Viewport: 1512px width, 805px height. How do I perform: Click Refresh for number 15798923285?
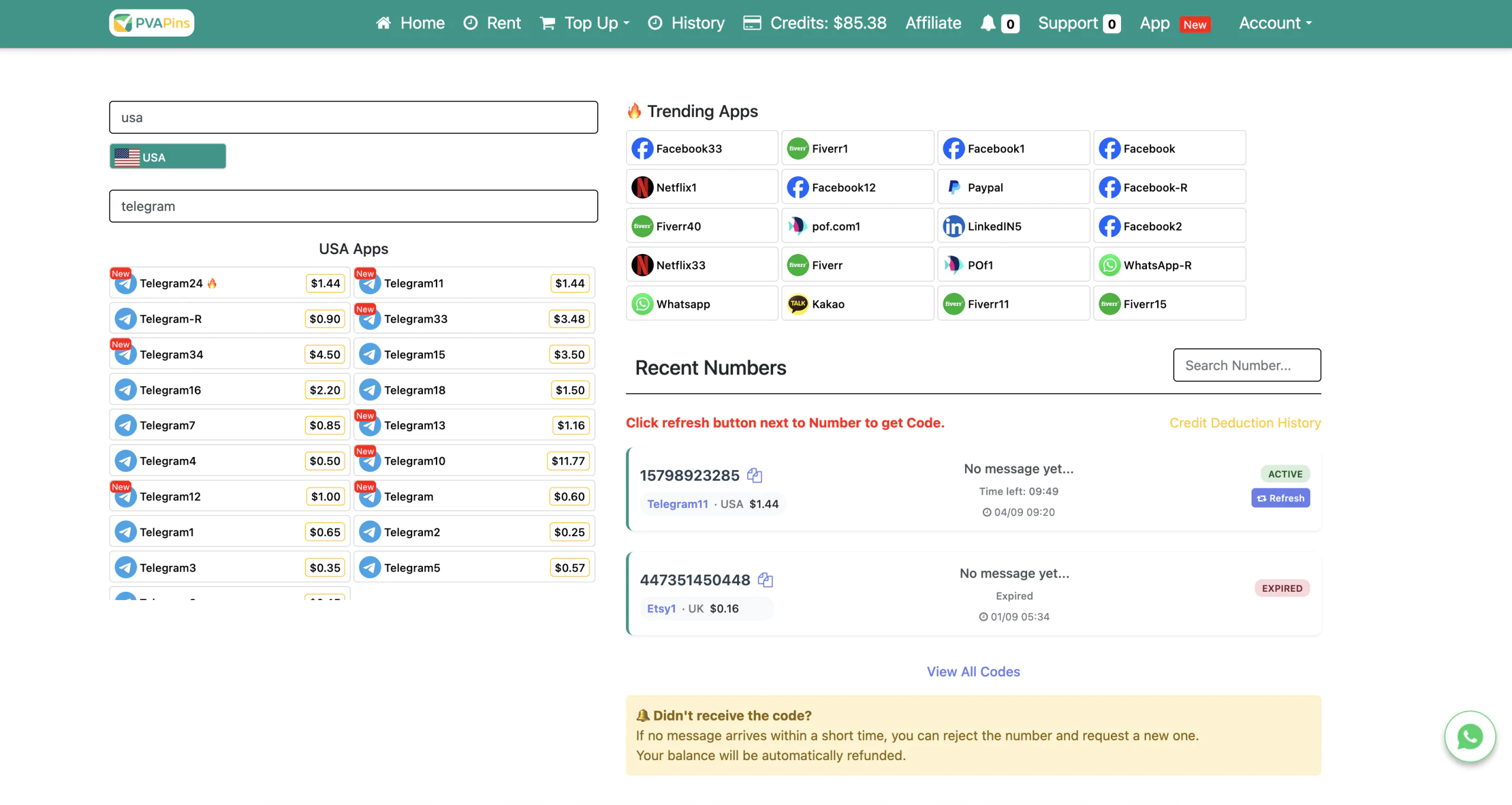click(x=1280, y=498)
